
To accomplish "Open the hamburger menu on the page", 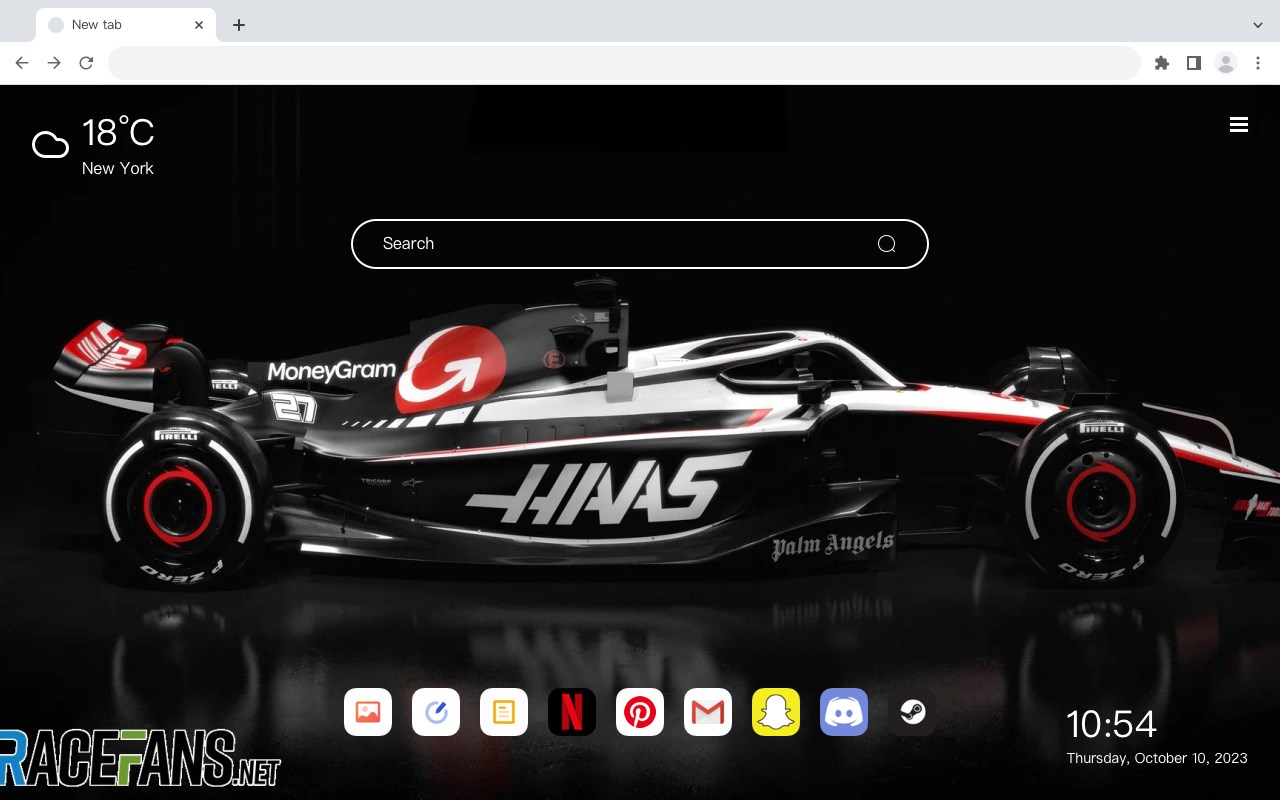I will point(1239,125).
